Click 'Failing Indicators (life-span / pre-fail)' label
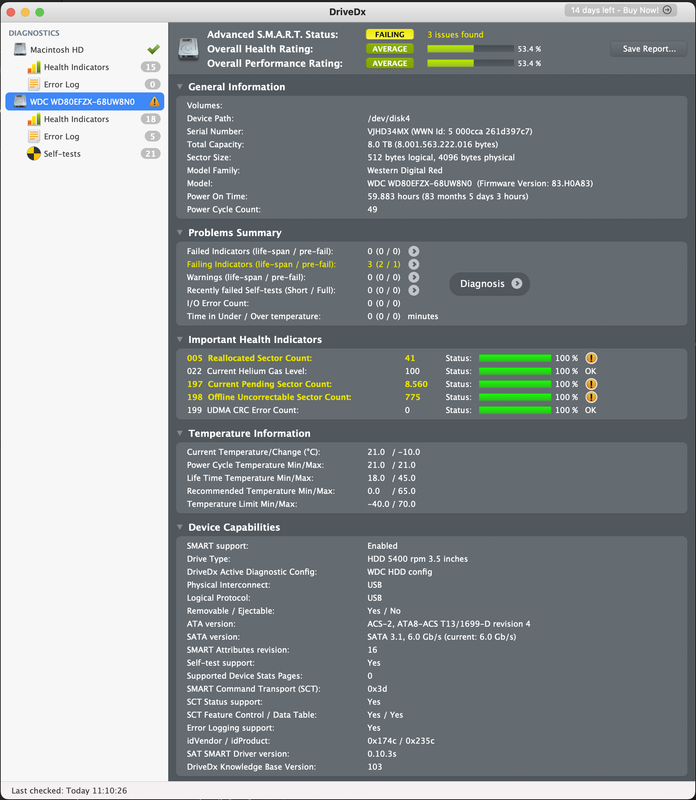The width and height of the screenshot is (696, 800). [x=261, y=264]
